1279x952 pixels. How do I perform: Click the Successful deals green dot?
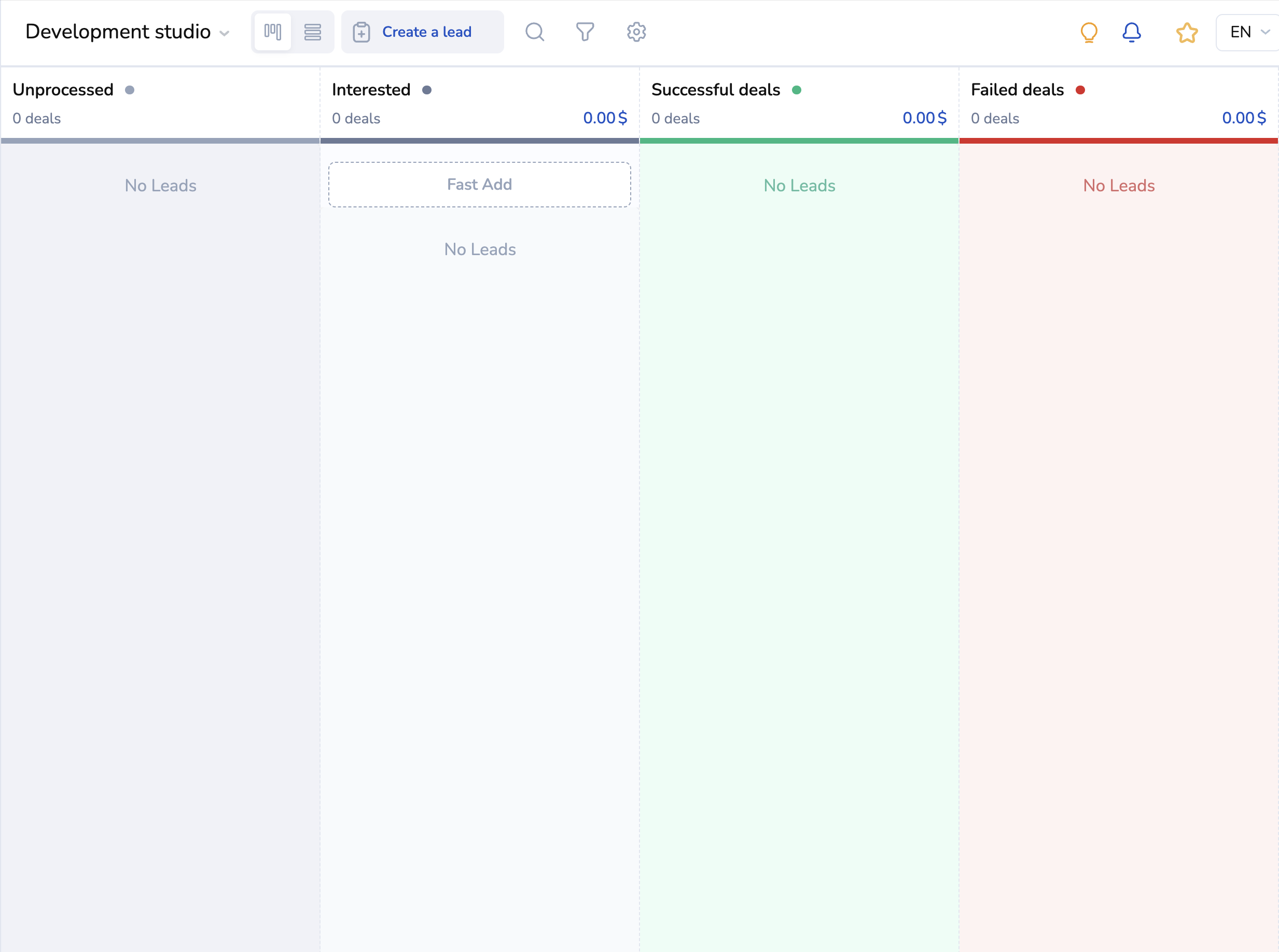(796, 90)
